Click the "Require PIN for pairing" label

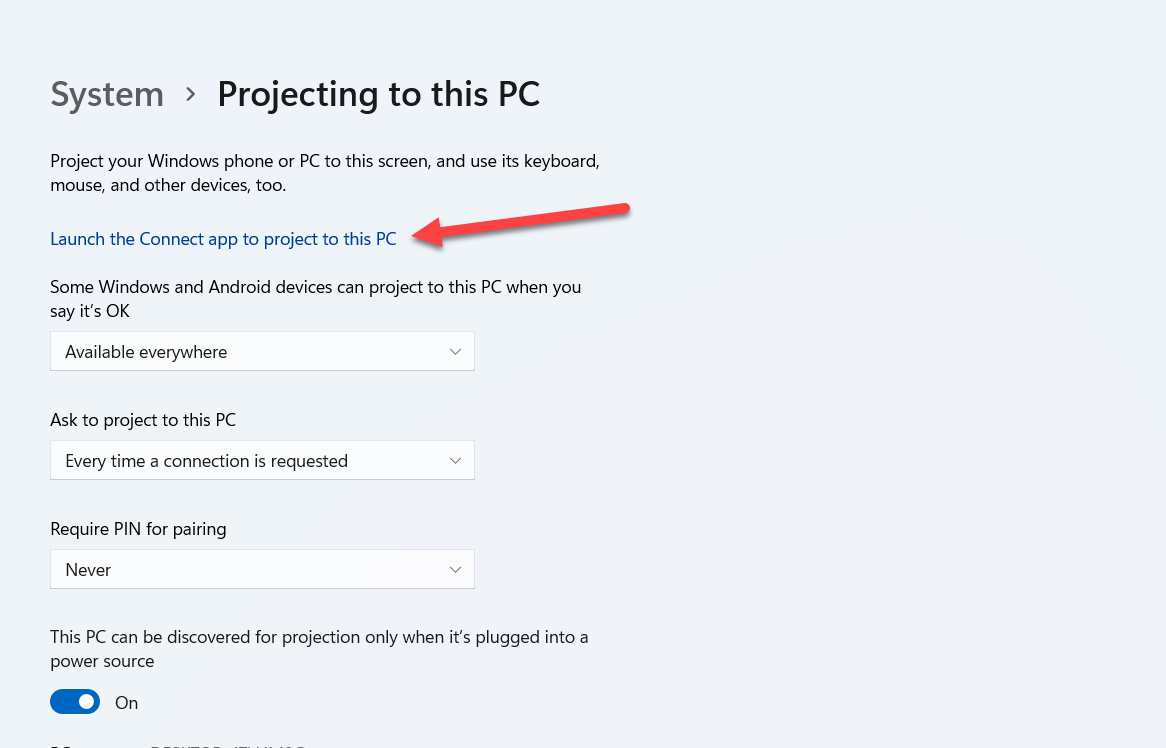point(138,529)
